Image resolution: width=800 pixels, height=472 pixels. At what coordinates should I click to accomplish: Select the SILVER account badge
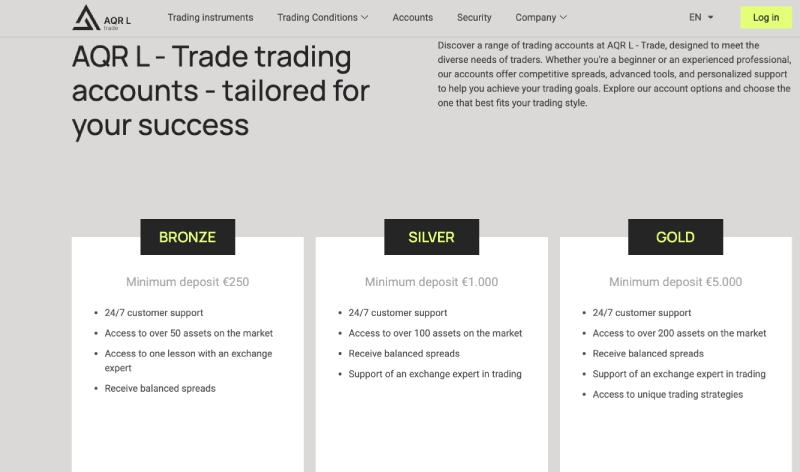tap(431, 237)
